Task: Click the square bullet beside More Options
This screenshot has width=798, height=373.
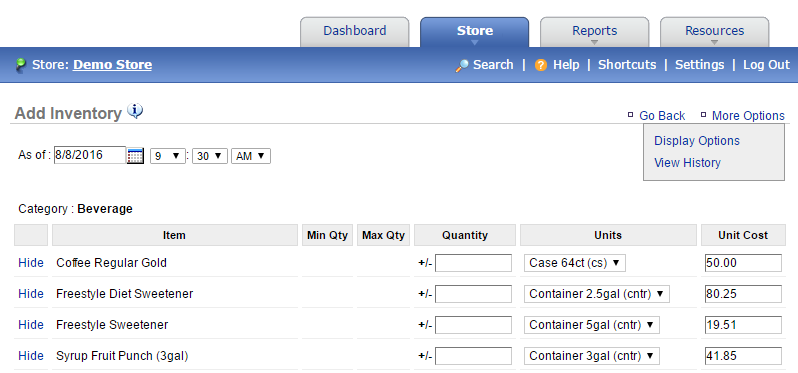Action: (703, 115)
